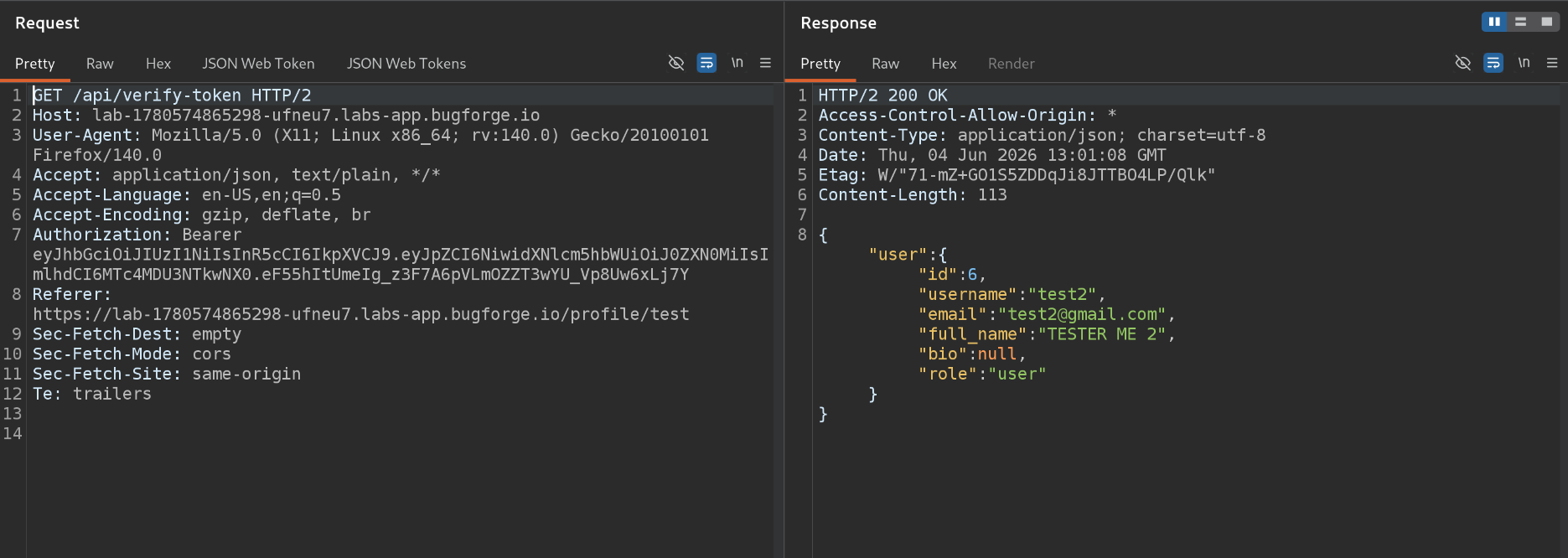Open the Request panel options menu
Screen dimensions: 1568x558
click(x=765, y=63)
